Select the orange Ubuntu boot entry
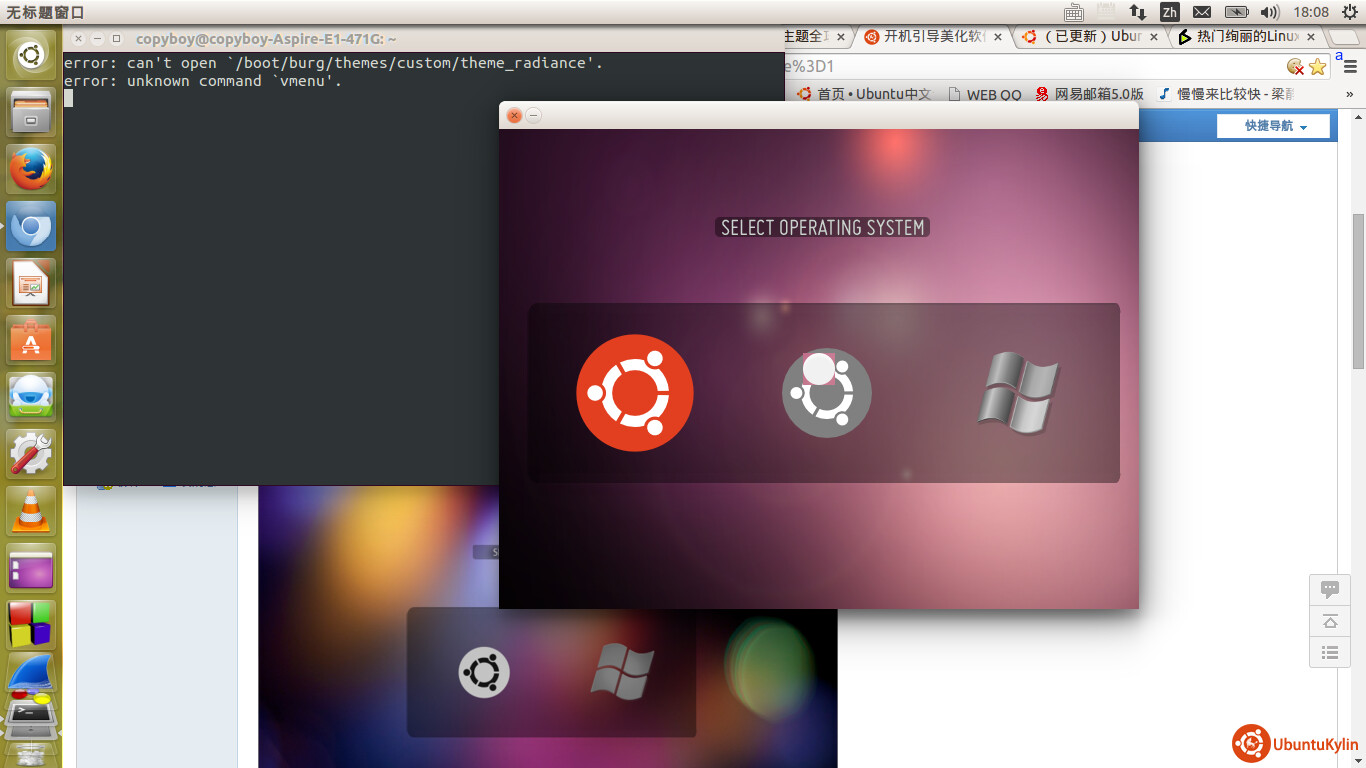This screenshot has width=1366, height=768. click(x=634, y=393)
